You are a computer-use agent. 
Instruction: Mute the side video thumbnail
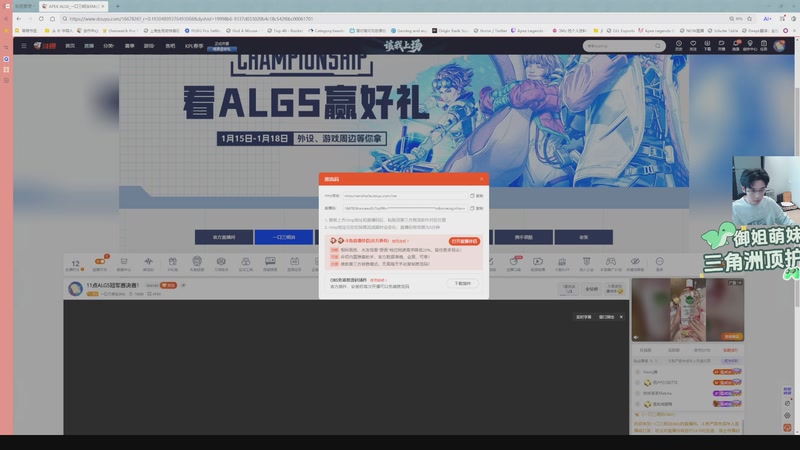coord(636,337)
